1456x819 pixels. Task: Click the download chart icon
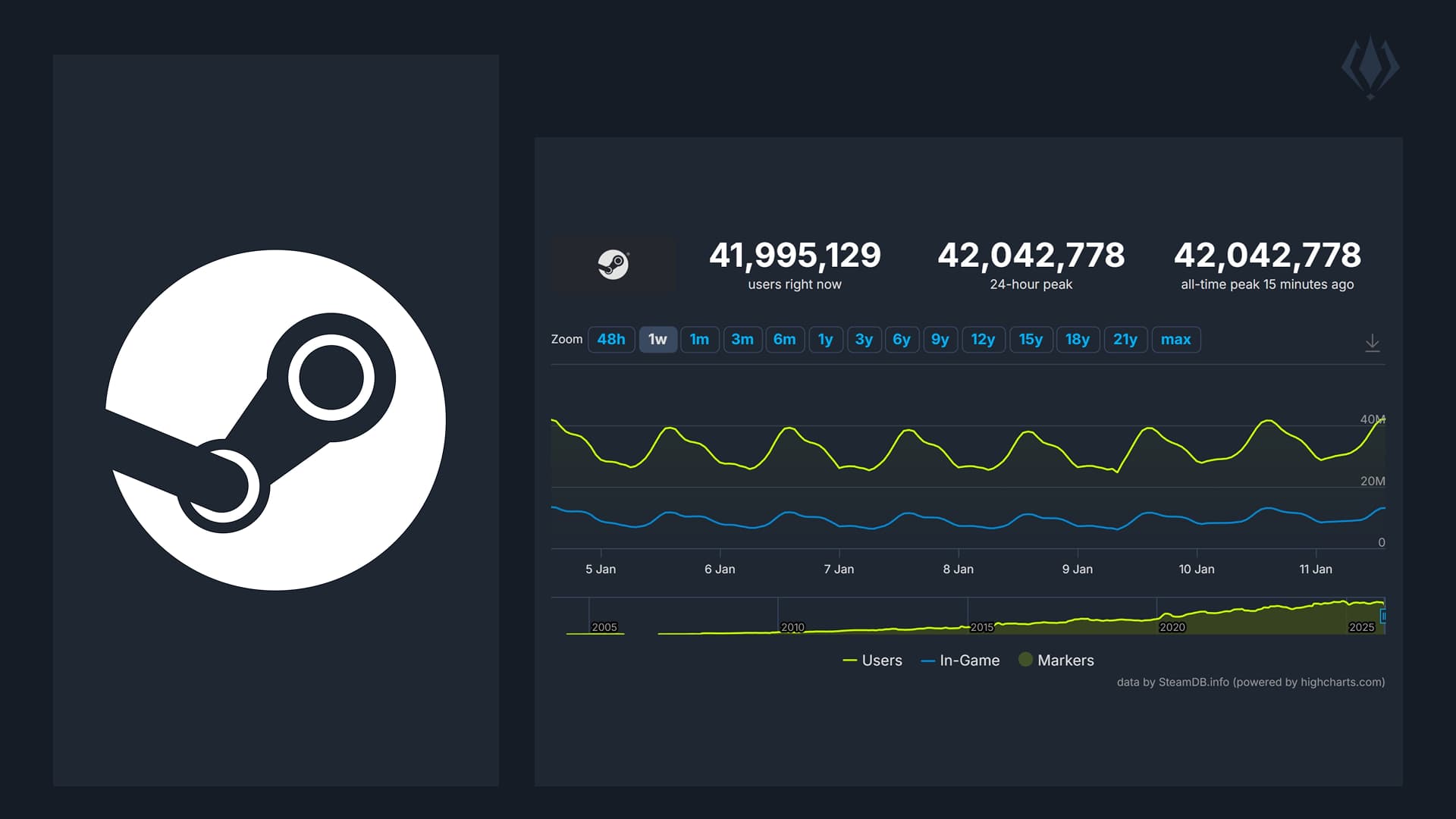tap(1373, 343)
